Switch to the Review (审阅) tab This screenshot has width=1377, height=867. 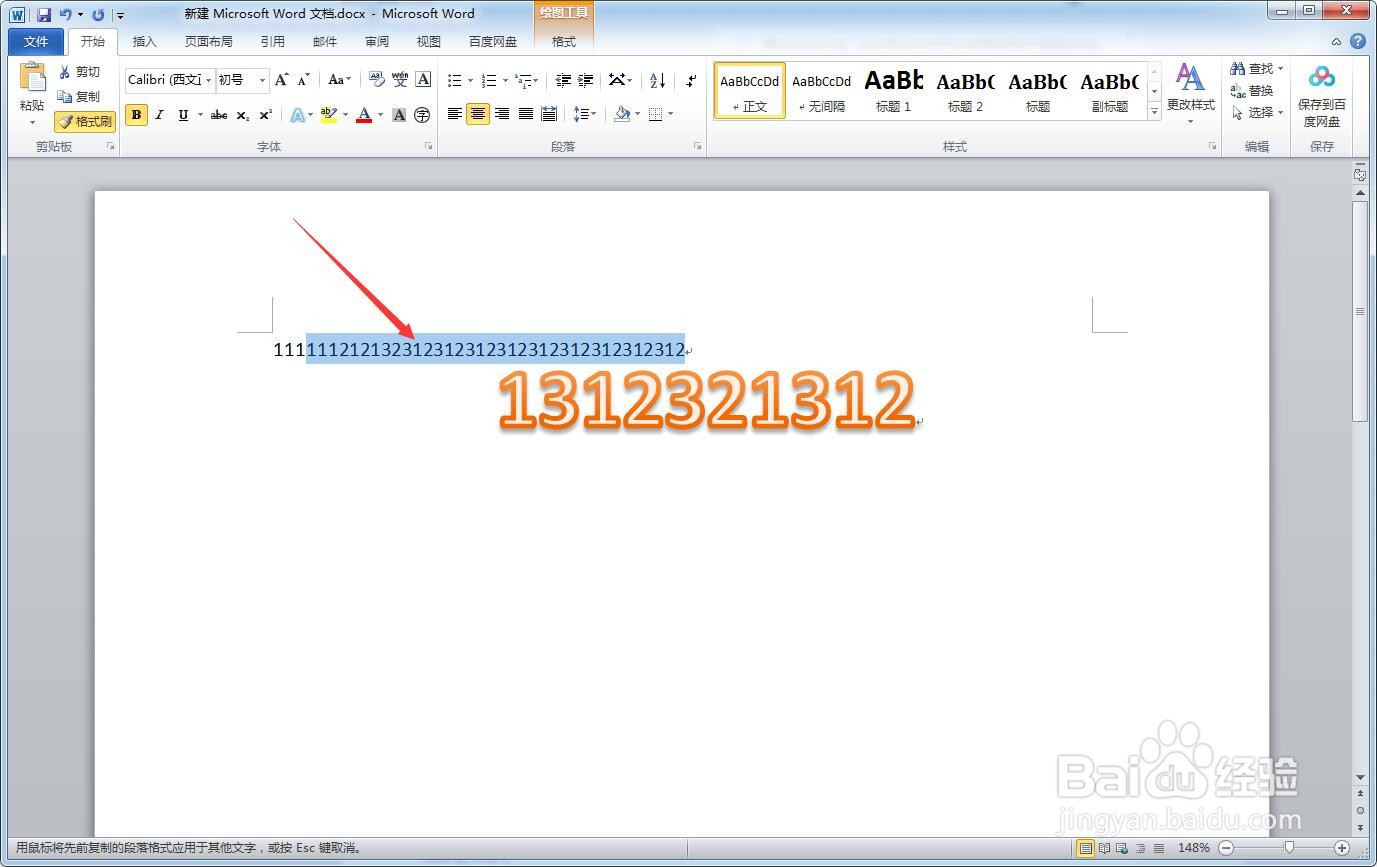click(377, 41)
